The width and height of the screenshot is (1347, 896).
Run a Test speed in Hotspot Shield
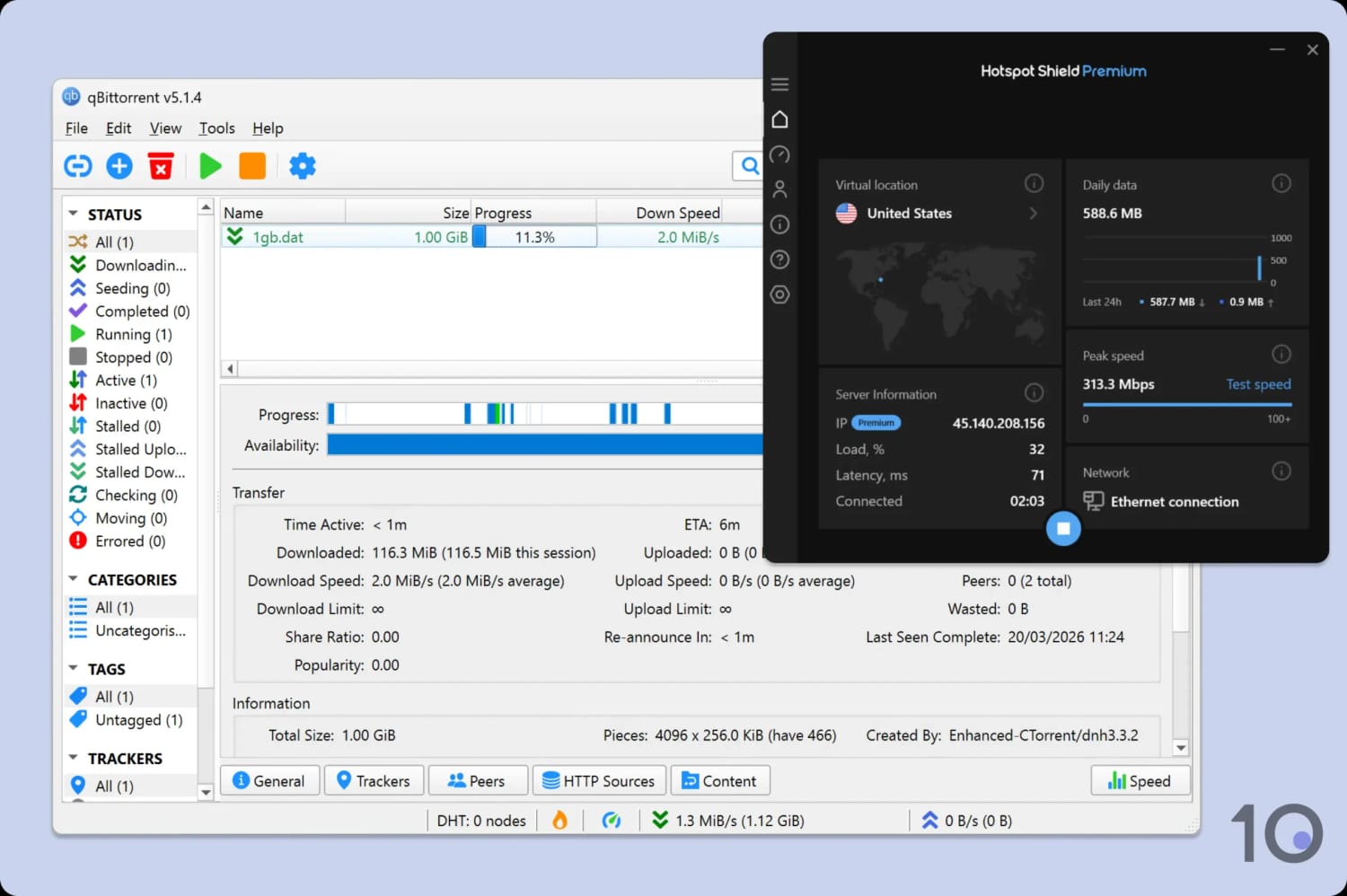coord(1257,383)
